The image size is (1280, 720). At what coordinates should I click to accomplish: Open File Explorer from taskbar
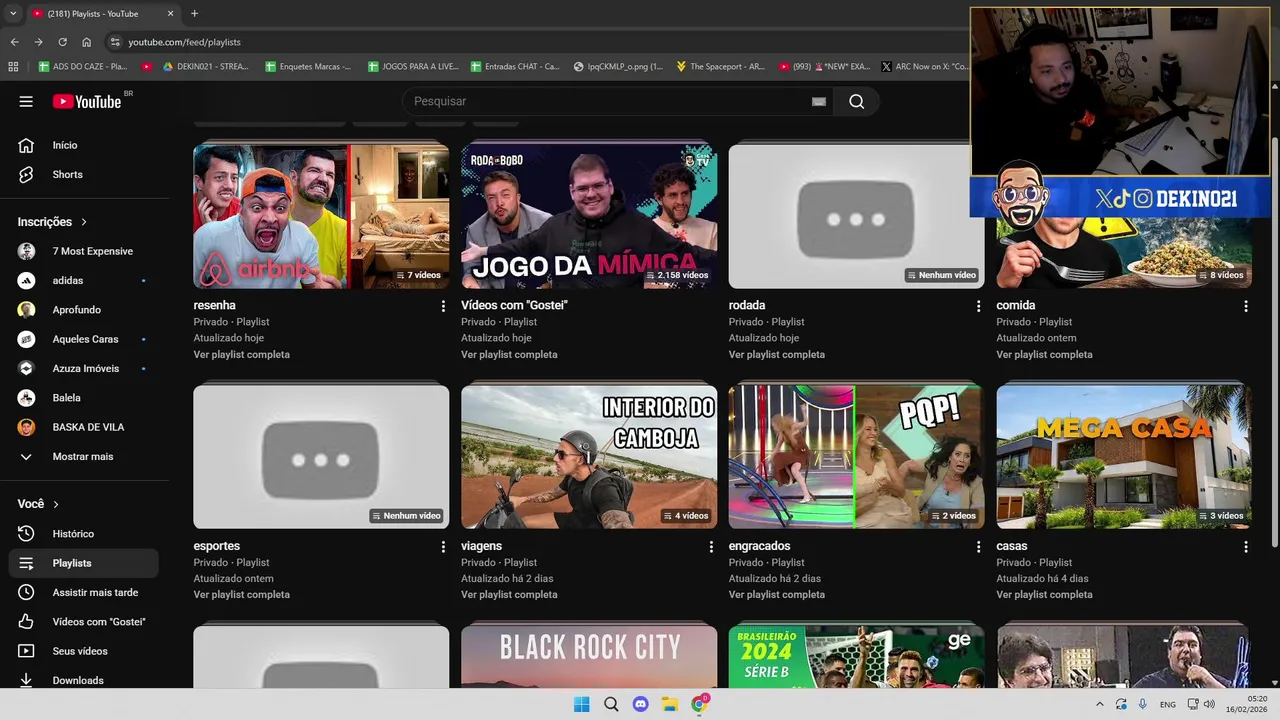(669, 704)
